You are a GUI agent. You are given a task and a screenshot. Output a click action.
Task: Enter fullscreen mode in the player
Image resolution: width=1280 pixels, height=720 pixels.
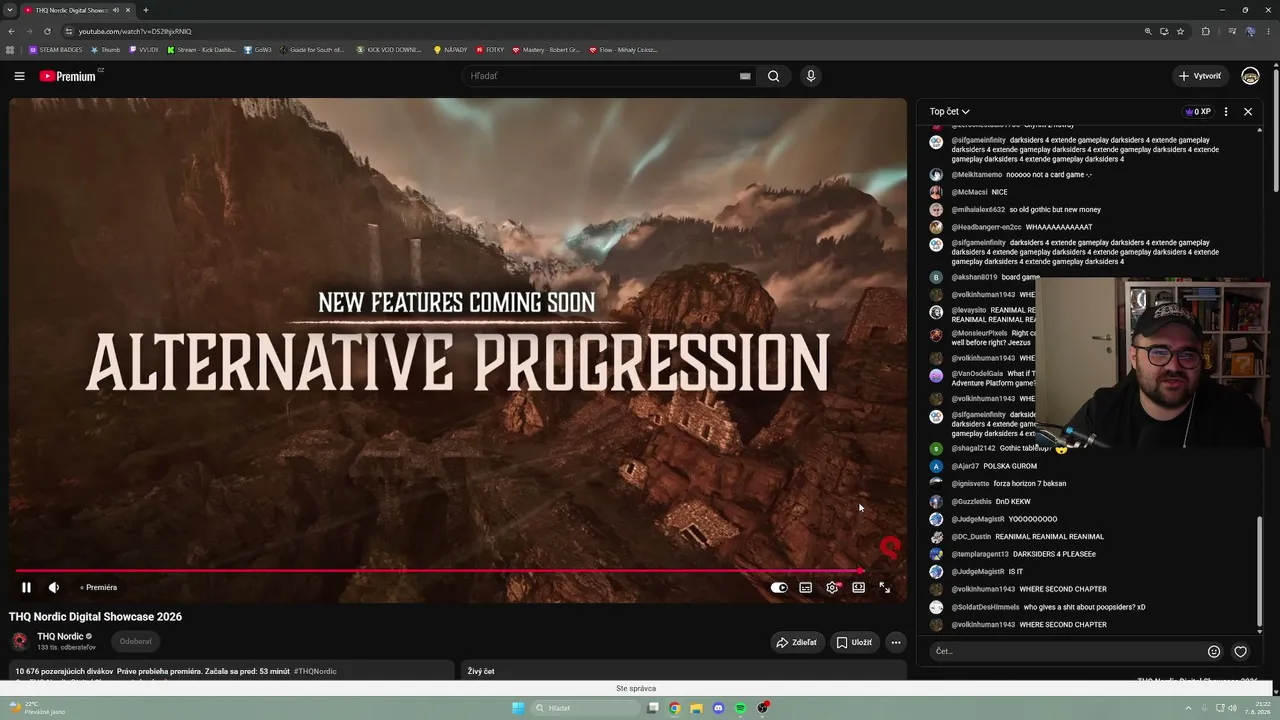pyautogui.click(x=885, y=588)
